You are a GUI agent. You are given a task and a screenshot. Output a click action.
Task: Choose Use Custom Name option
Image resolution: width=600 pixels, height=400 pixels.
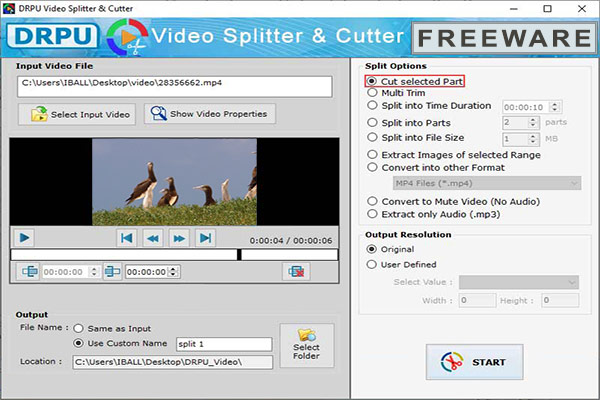(120, 343)
